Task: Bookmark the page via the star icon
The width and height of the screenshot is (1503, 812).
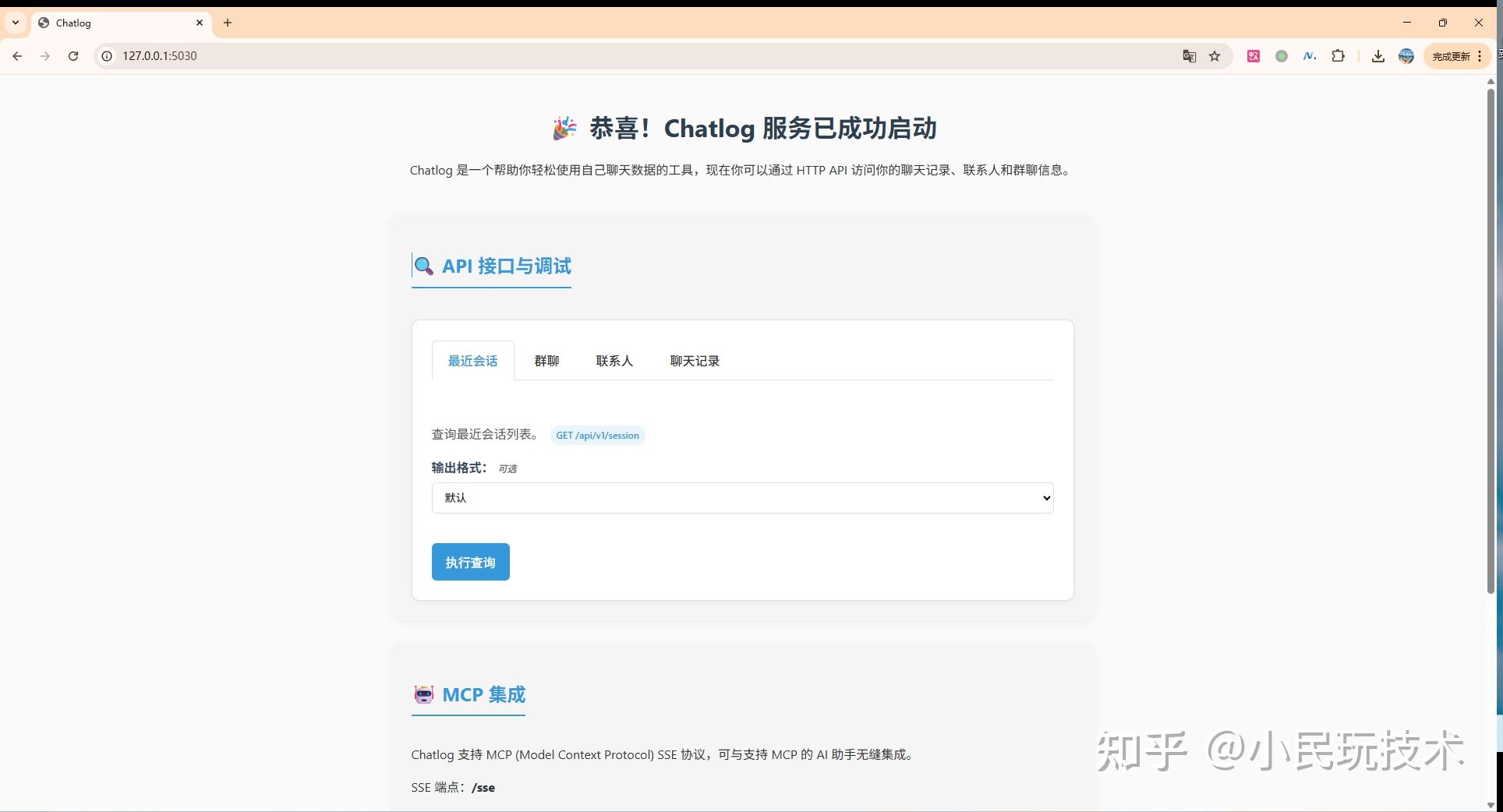Action: (x=1214, y=55)
